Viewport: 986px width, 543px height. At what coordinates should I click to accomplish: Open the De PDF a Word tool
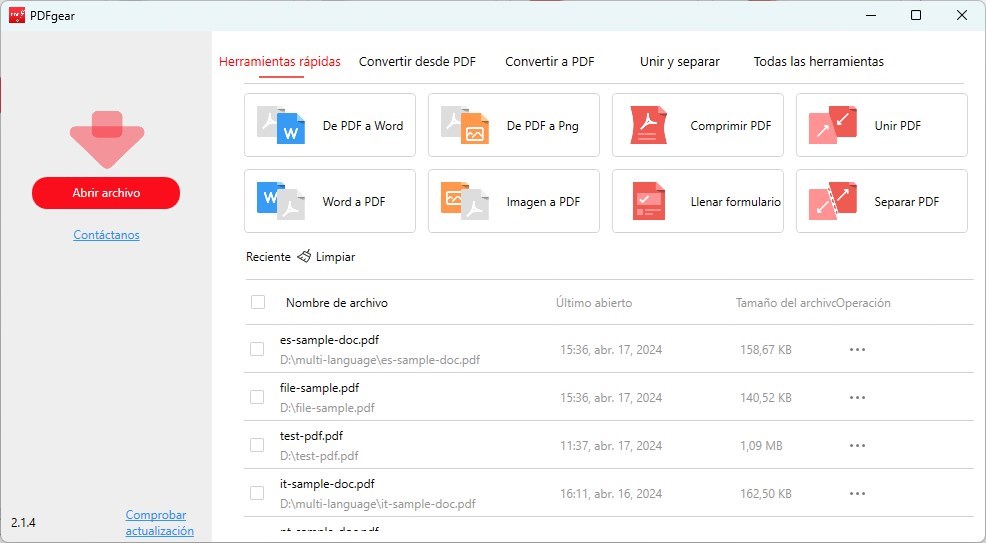pyautogui.click(x=330, y=125)
